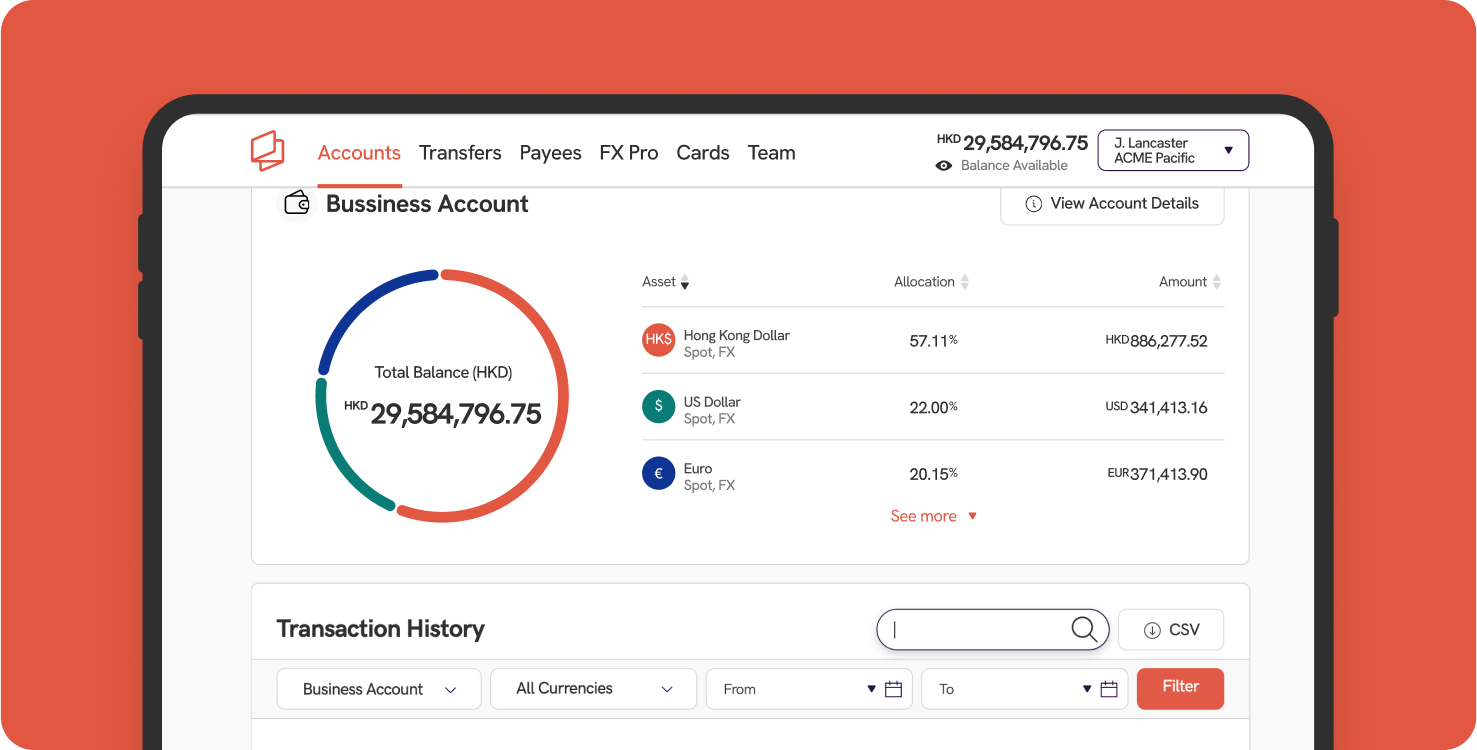Click the 22.00% allocation value
Image resolution: width=1477 pixels, height=750 pixels.
click(933, 407)
